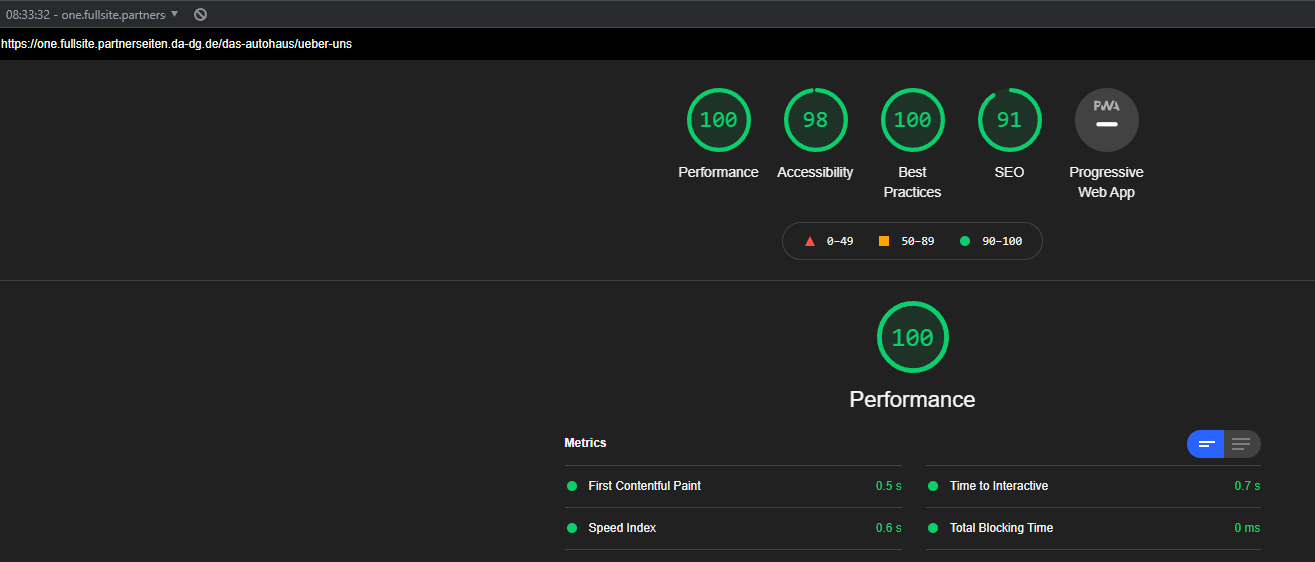Click the clear all reports icon

pyautogui.click(x=200, y=14)
